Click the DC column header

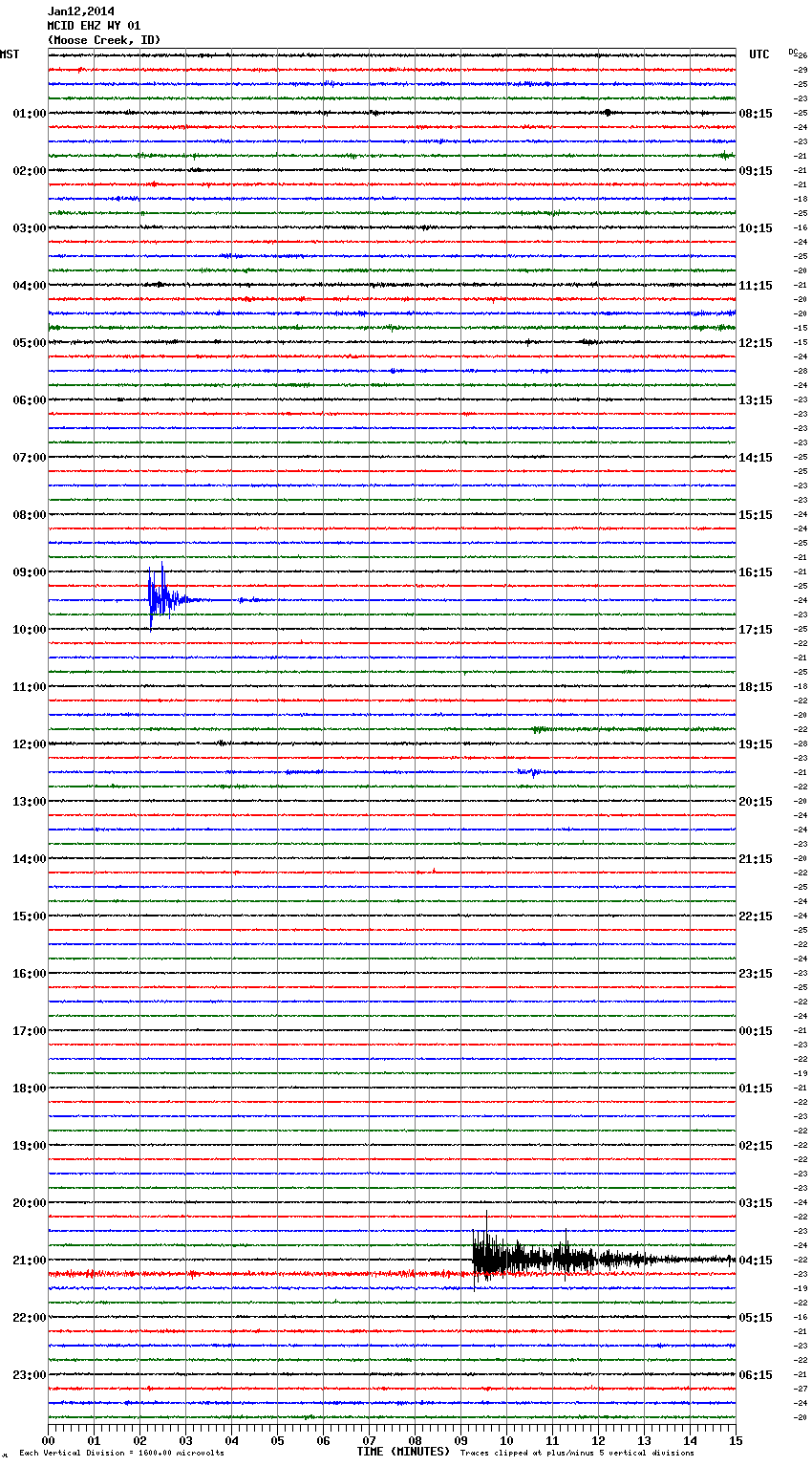pos(793,52)
